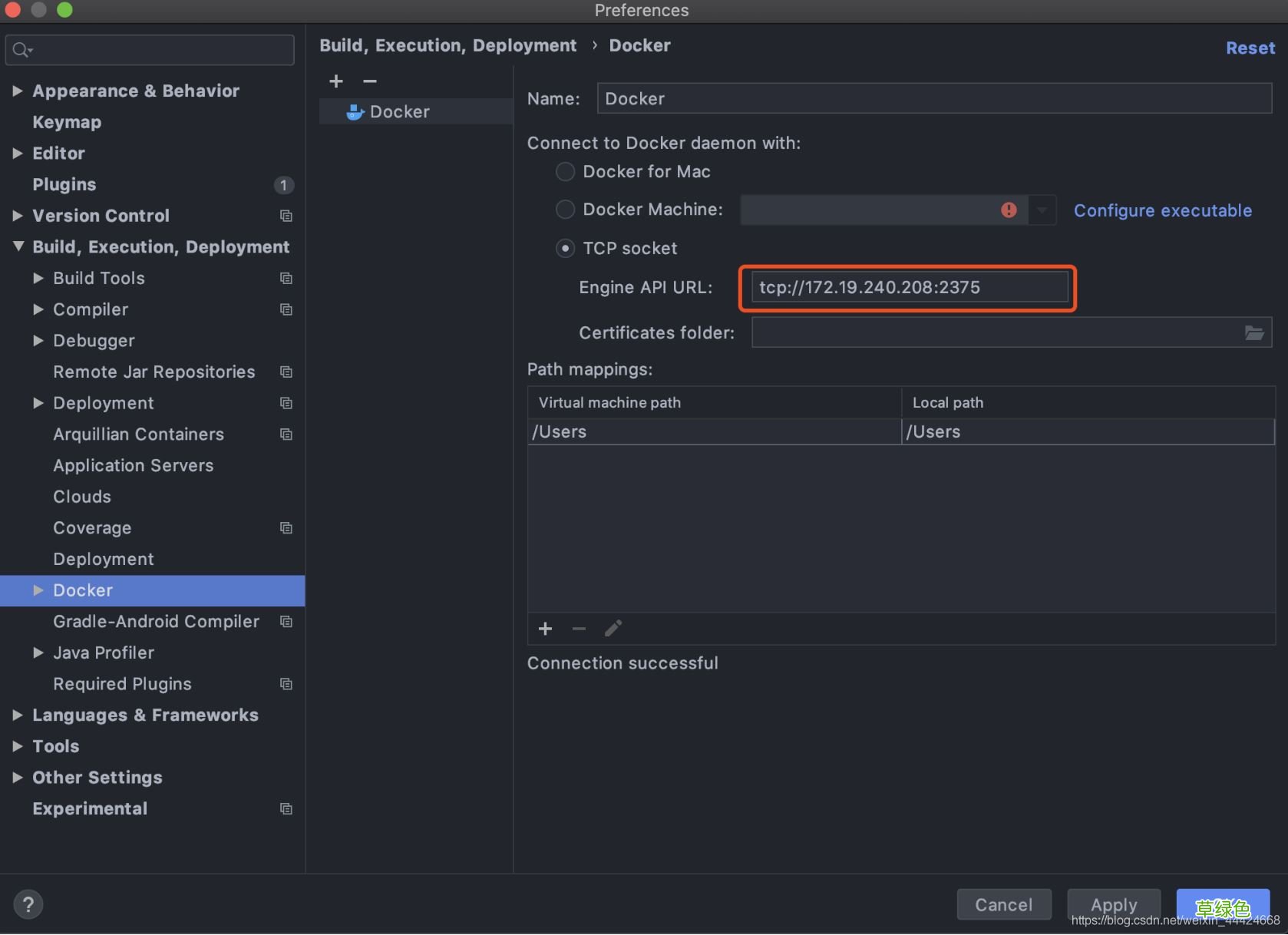This screenshot has height=935, width=1288.
Task: Click the Plugins update count badge
Action: pyautogui.click(x=284, y=185)
